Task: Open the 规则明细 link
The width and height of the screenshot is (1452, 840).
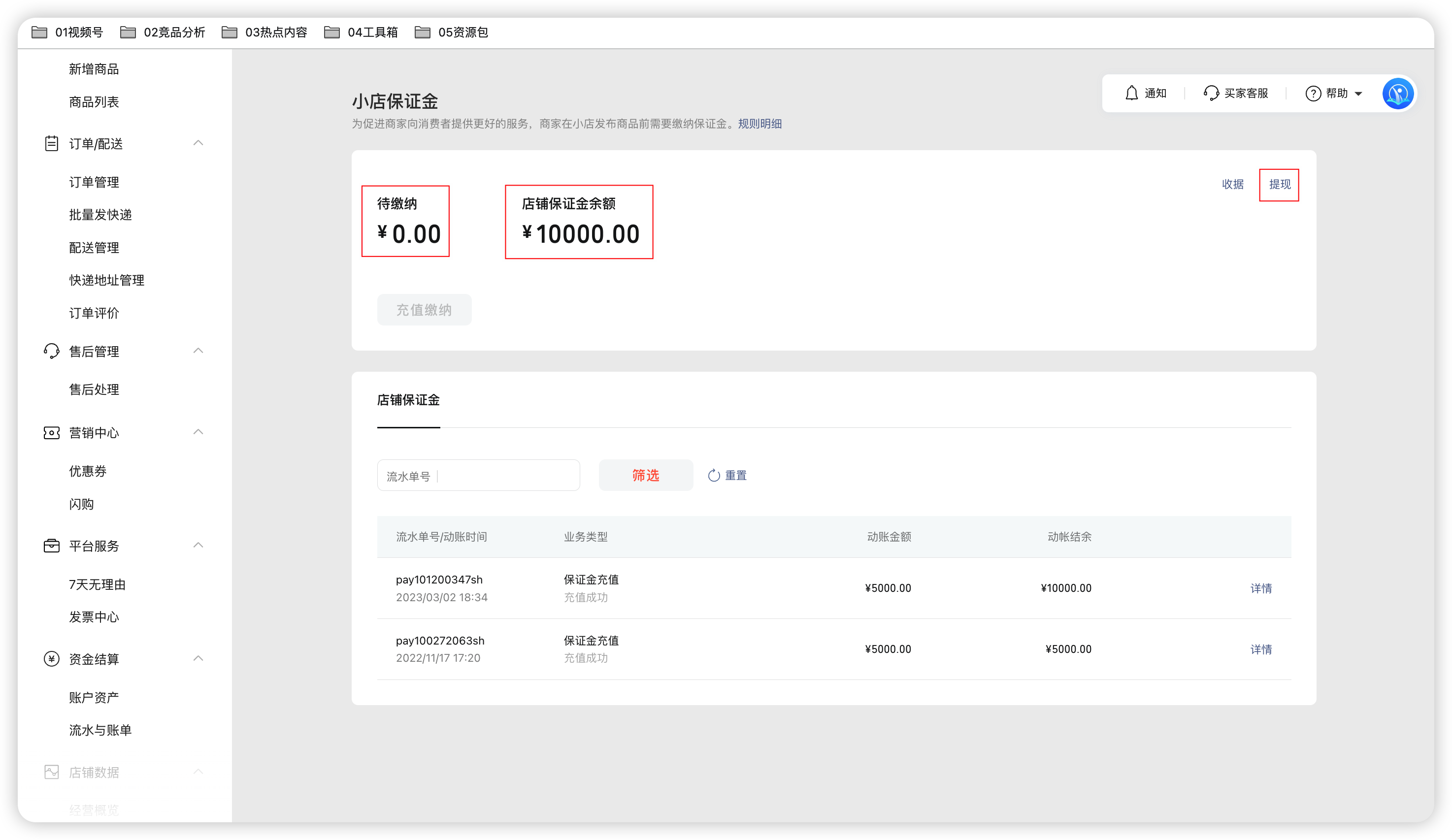Action: pos(760,124)
